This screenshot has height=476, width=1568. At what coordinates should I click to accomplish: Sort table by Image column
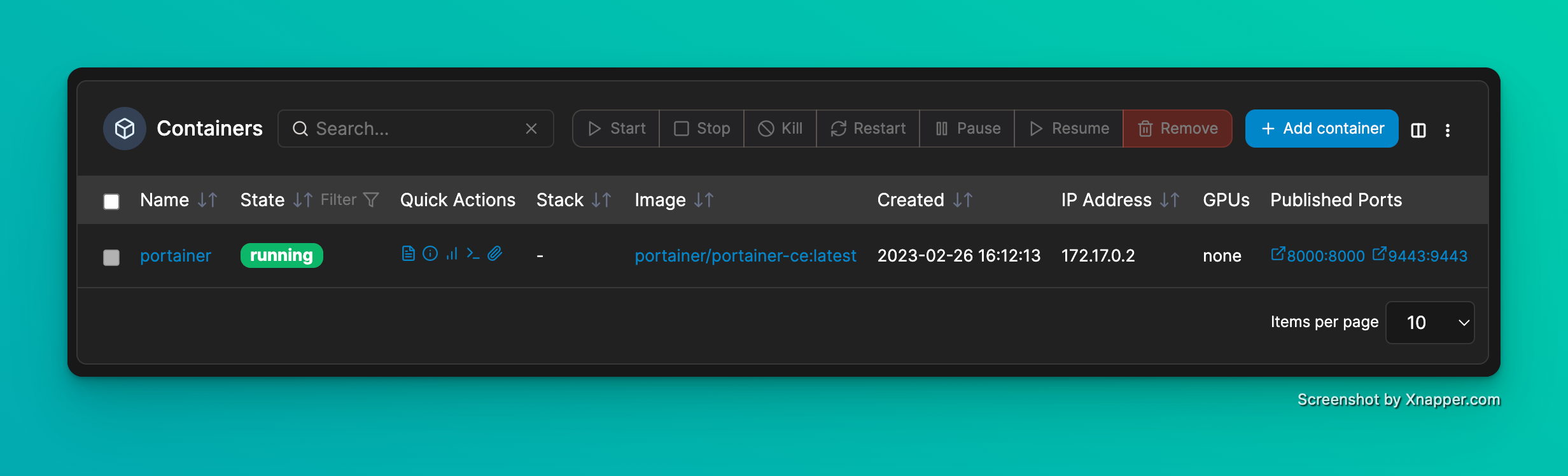pyautogui.click(x=704, y=200)
